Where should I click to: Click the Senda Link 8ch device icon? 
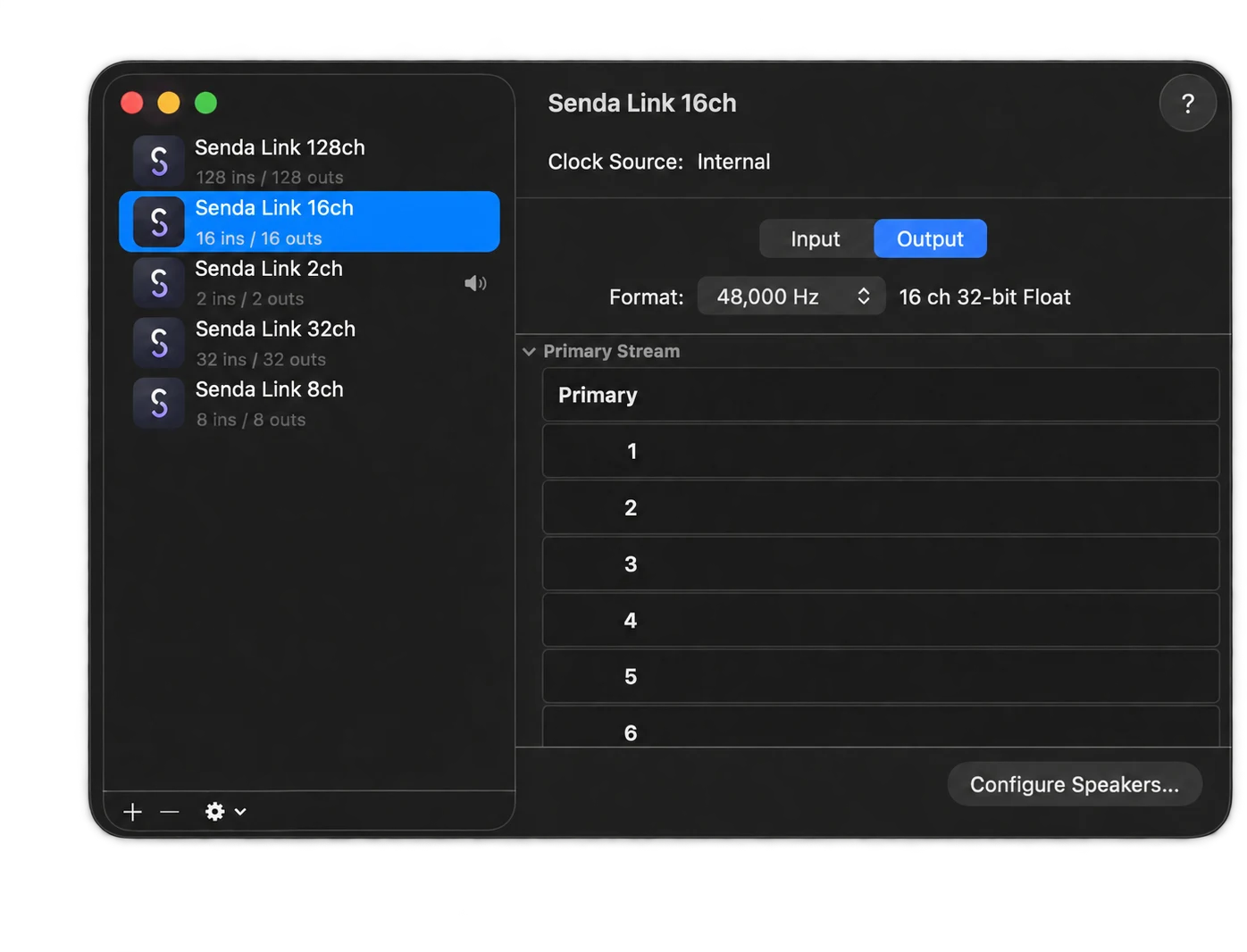[159, 403]
